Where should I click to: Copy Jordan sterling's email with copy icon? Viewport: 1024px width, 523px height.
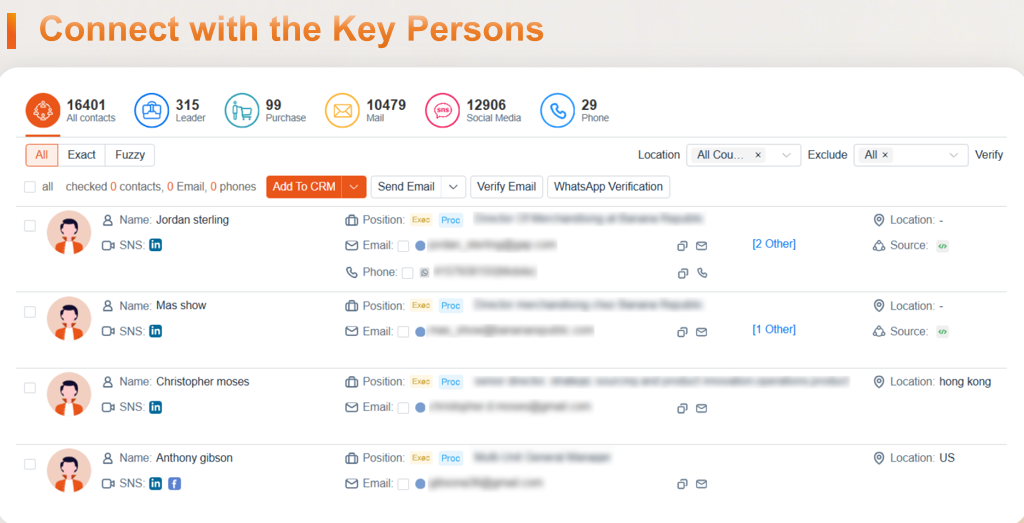click(x=682, y=246)
